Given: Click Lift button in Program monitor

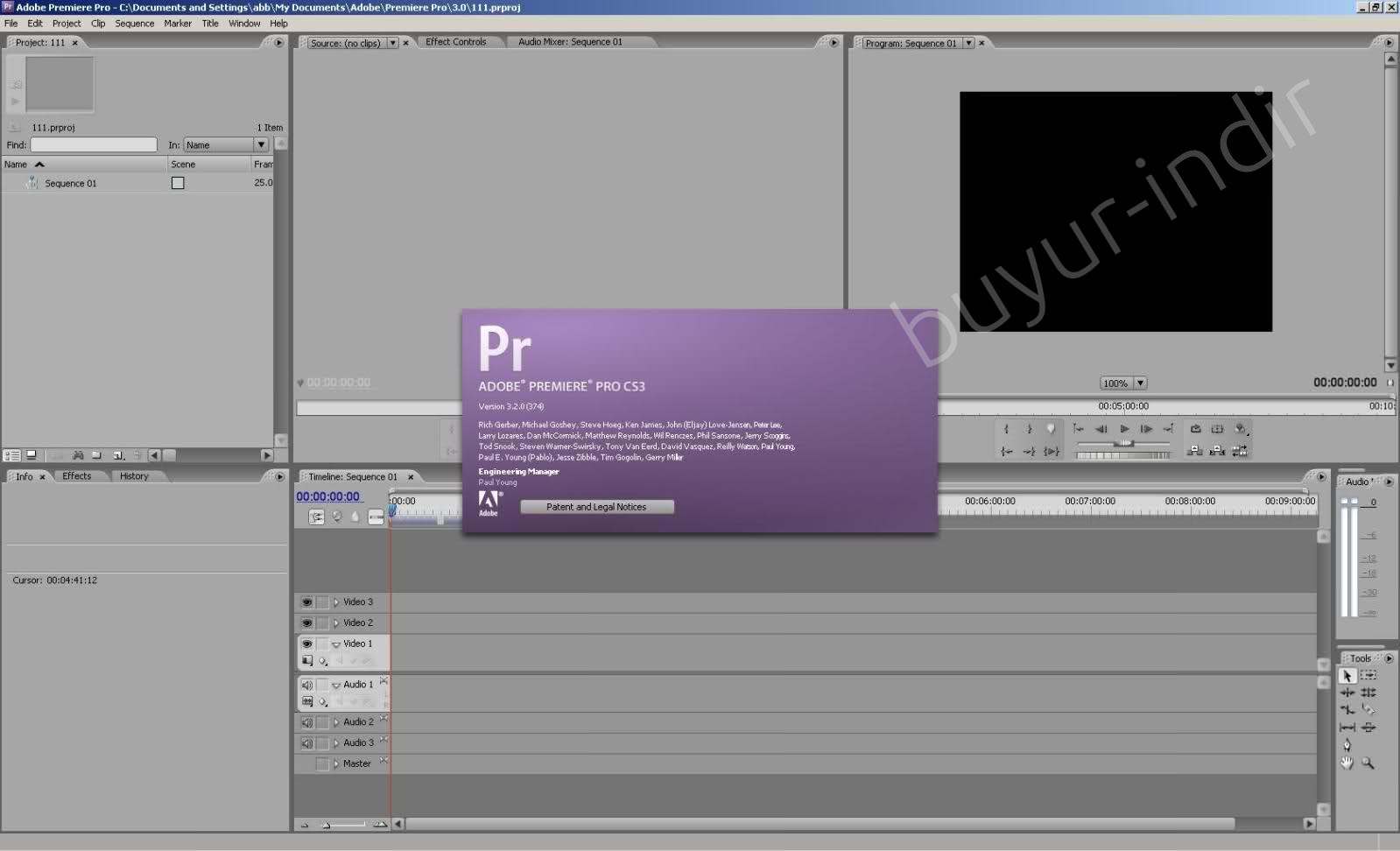Looking at the screenshot, I should (x=1194, y=451).
